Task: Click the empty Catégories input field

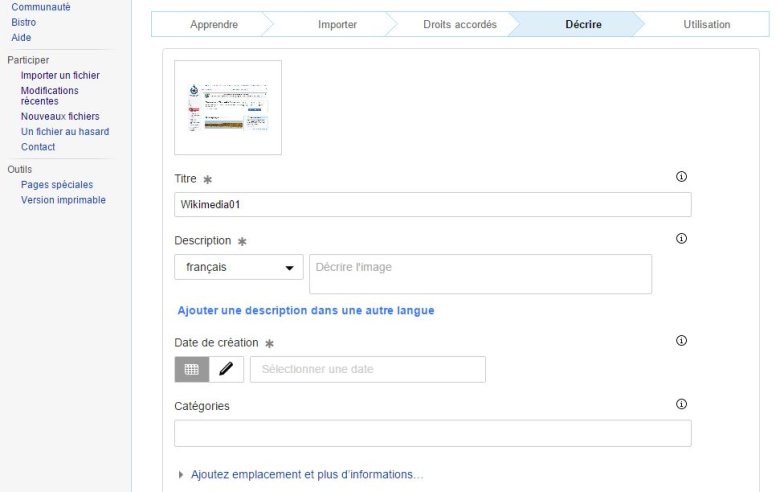Action: tap(433, 433)
